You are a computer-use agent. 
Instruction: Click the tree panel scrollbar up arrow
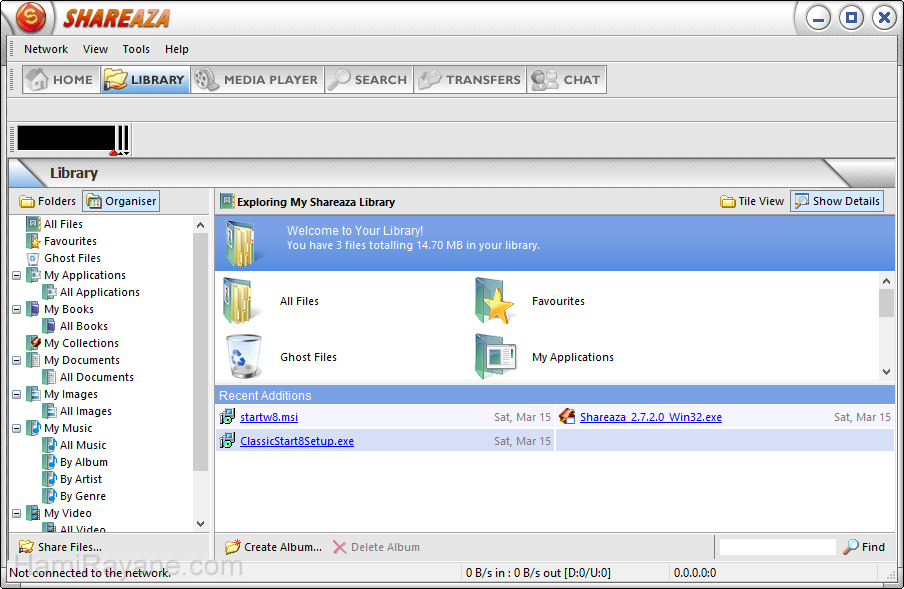pyautogui.click(x=200, y=225)
